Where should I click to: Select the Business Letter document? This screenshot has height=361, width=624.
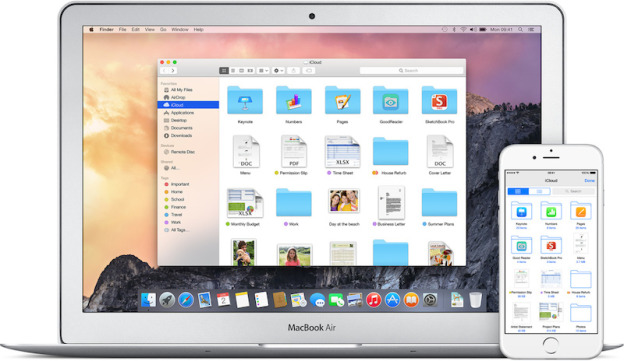tap(392, 203)
